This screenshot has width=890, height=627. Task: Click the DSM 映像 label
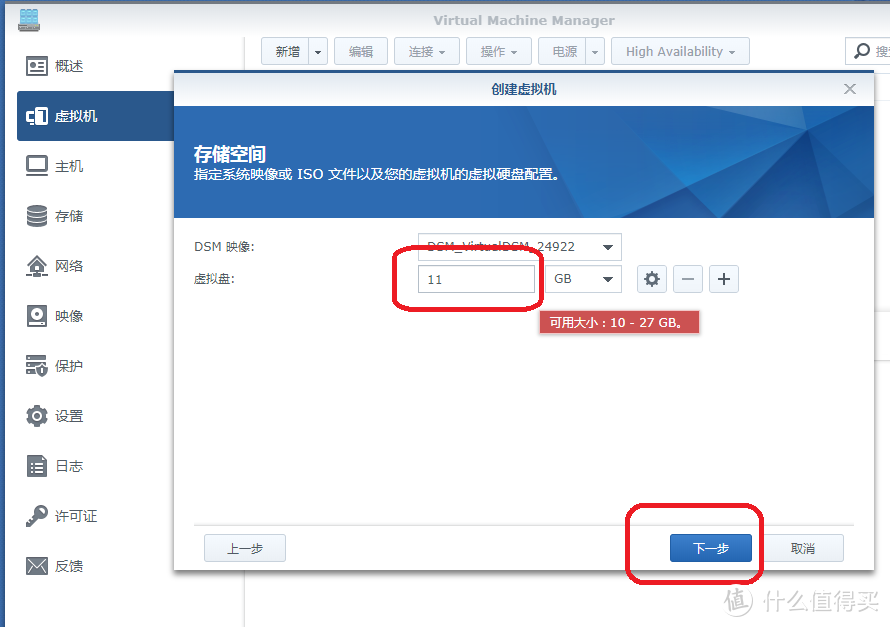[224, 247]
